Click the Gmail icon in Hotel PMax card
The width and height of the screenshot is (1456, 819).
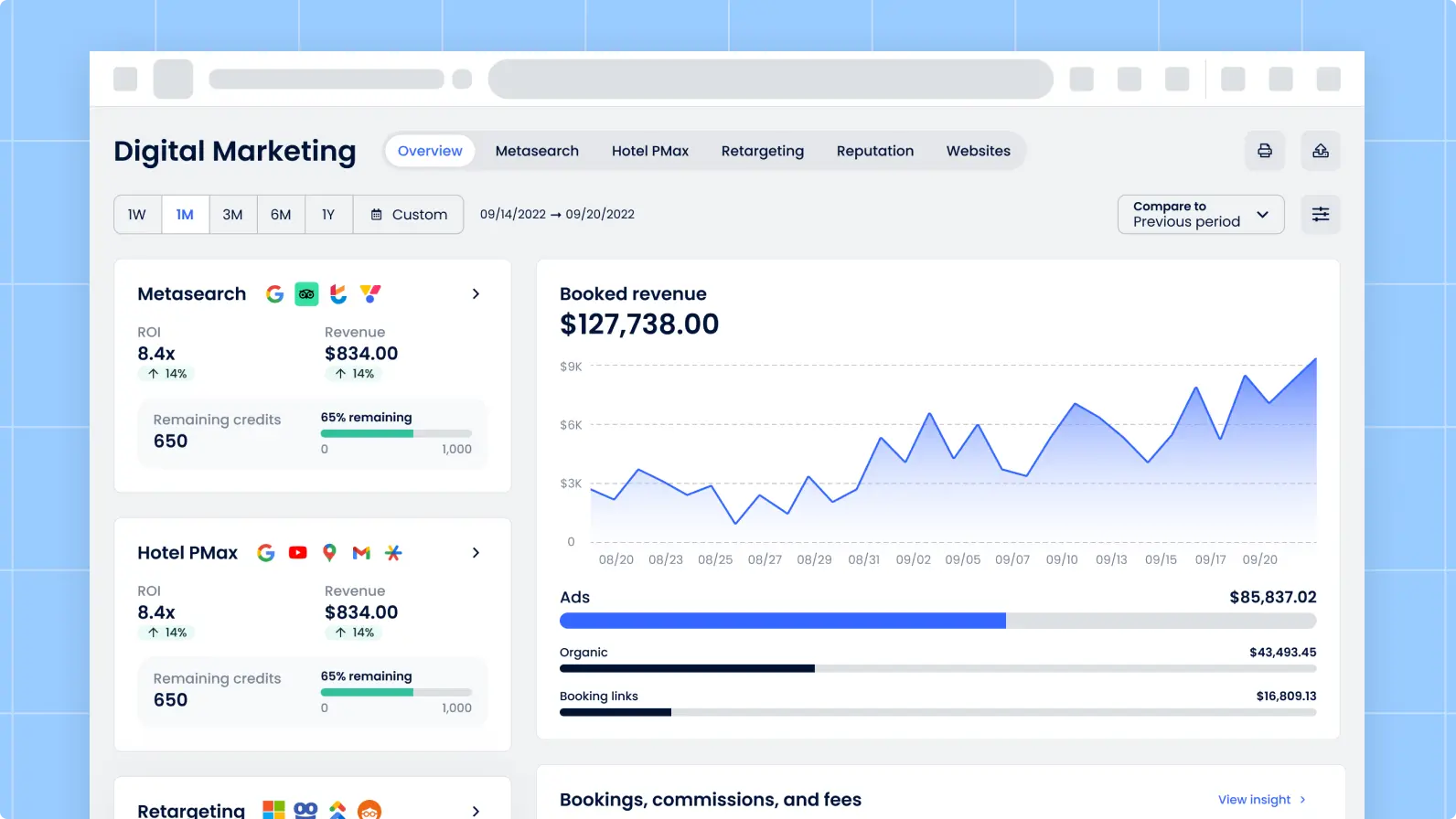click(x=361, y=553)
